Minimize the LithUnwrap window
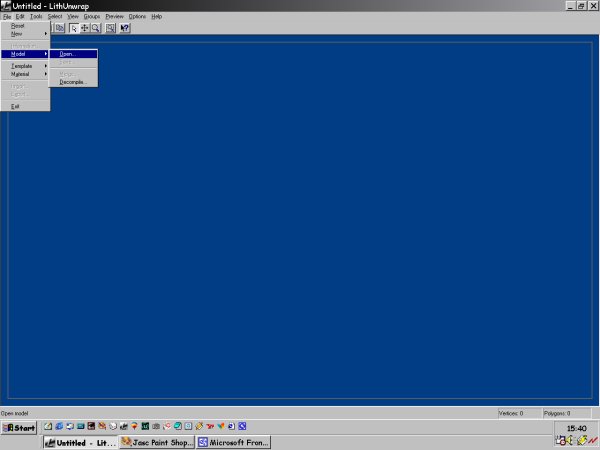The image size is (600, 450). [x=571, y=6]
